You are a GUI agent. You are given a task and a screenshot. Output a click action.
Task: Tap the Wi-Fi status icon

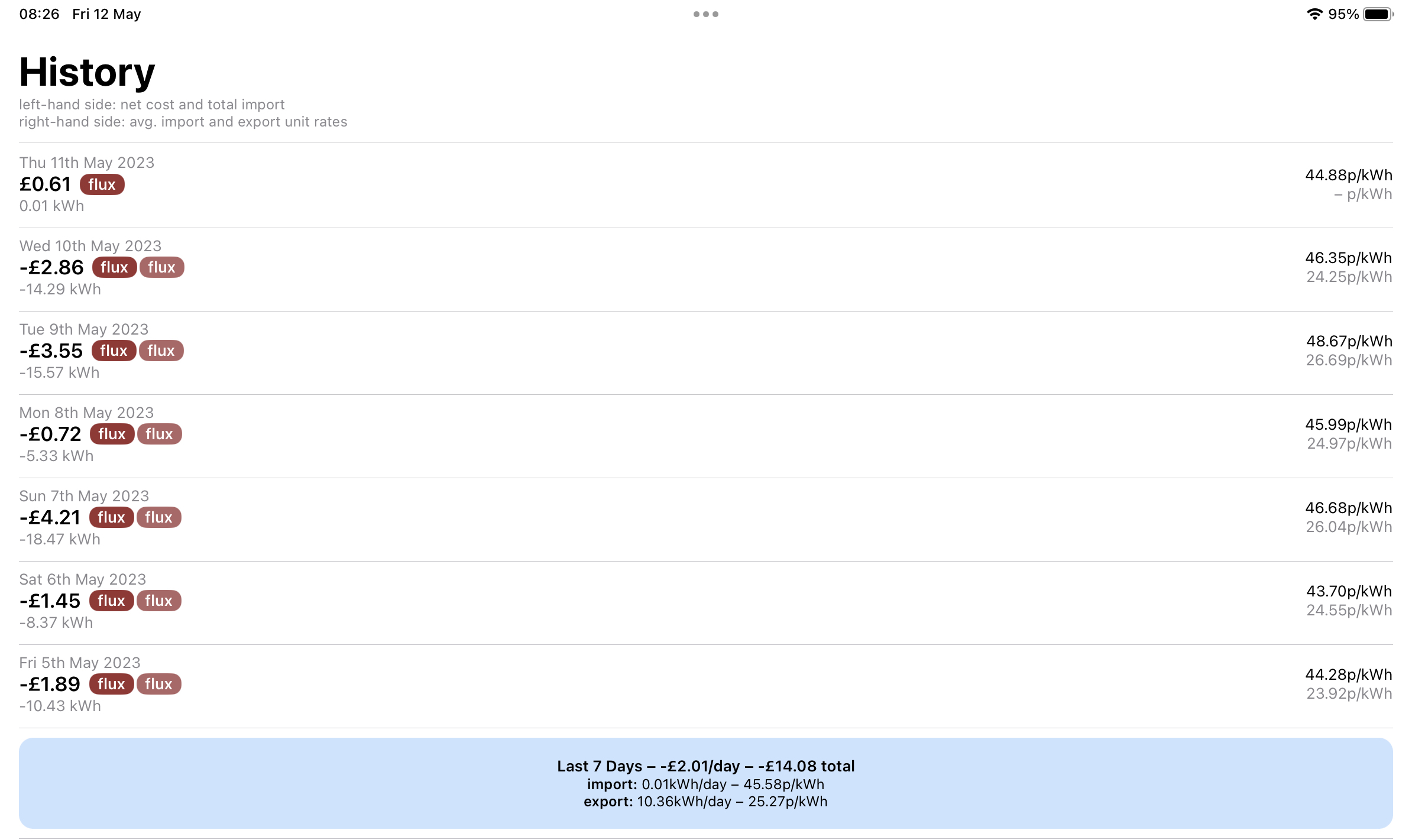[x=1314, y=14]
